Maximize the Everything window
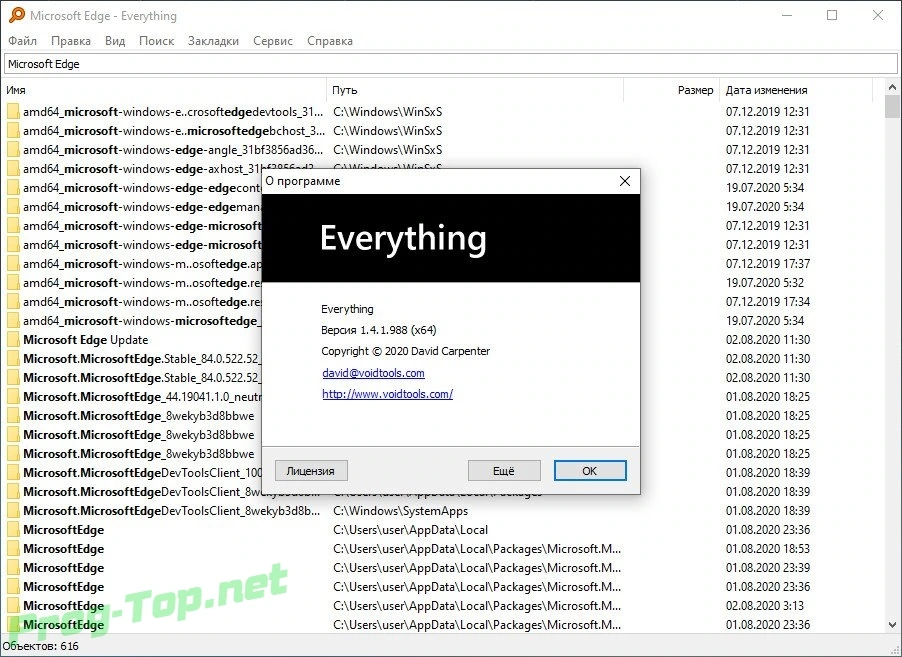The image size is (902, 657). 832,15
